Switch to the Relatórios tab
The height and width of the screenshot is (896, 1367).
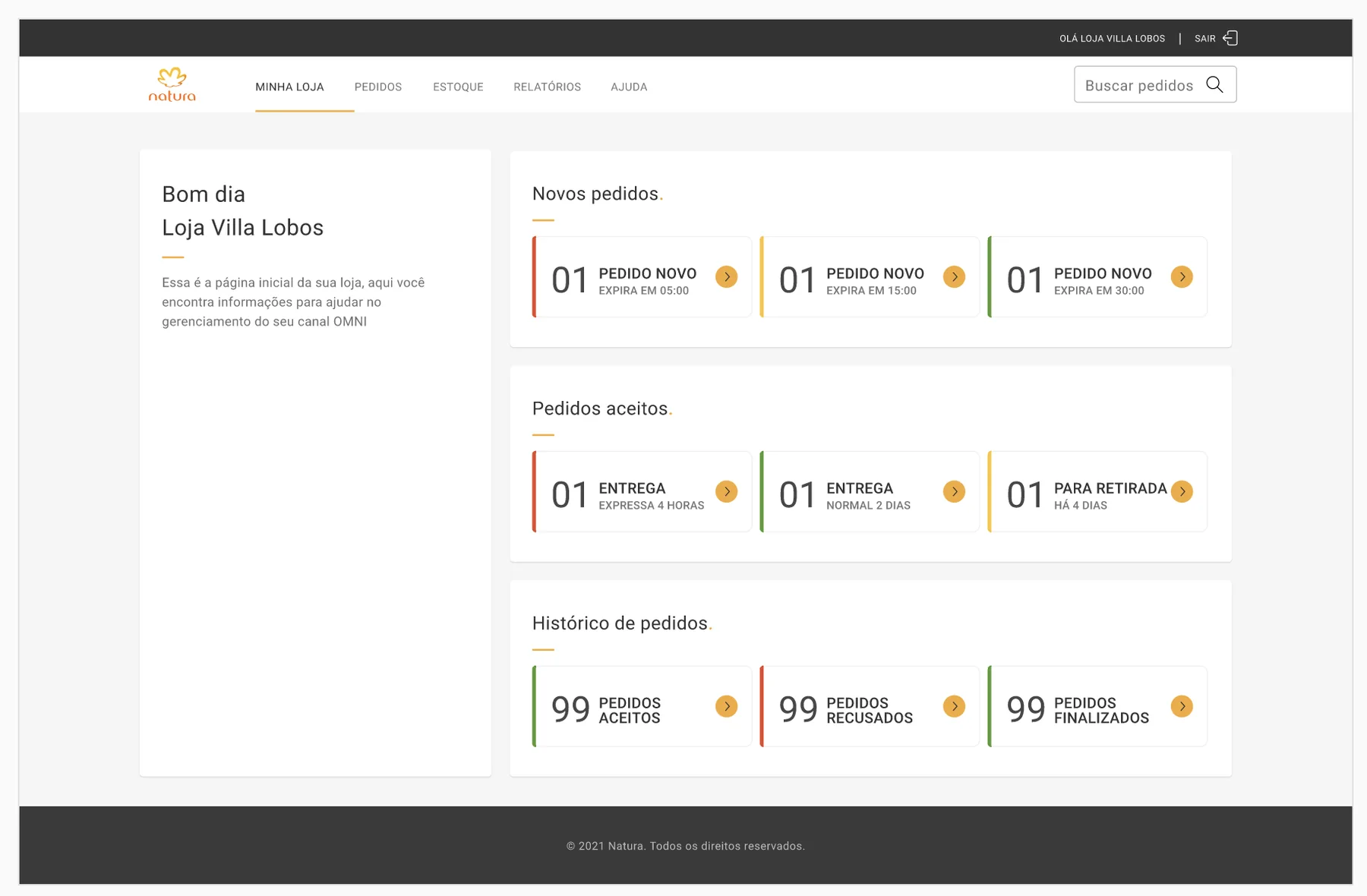coord(547,87)
